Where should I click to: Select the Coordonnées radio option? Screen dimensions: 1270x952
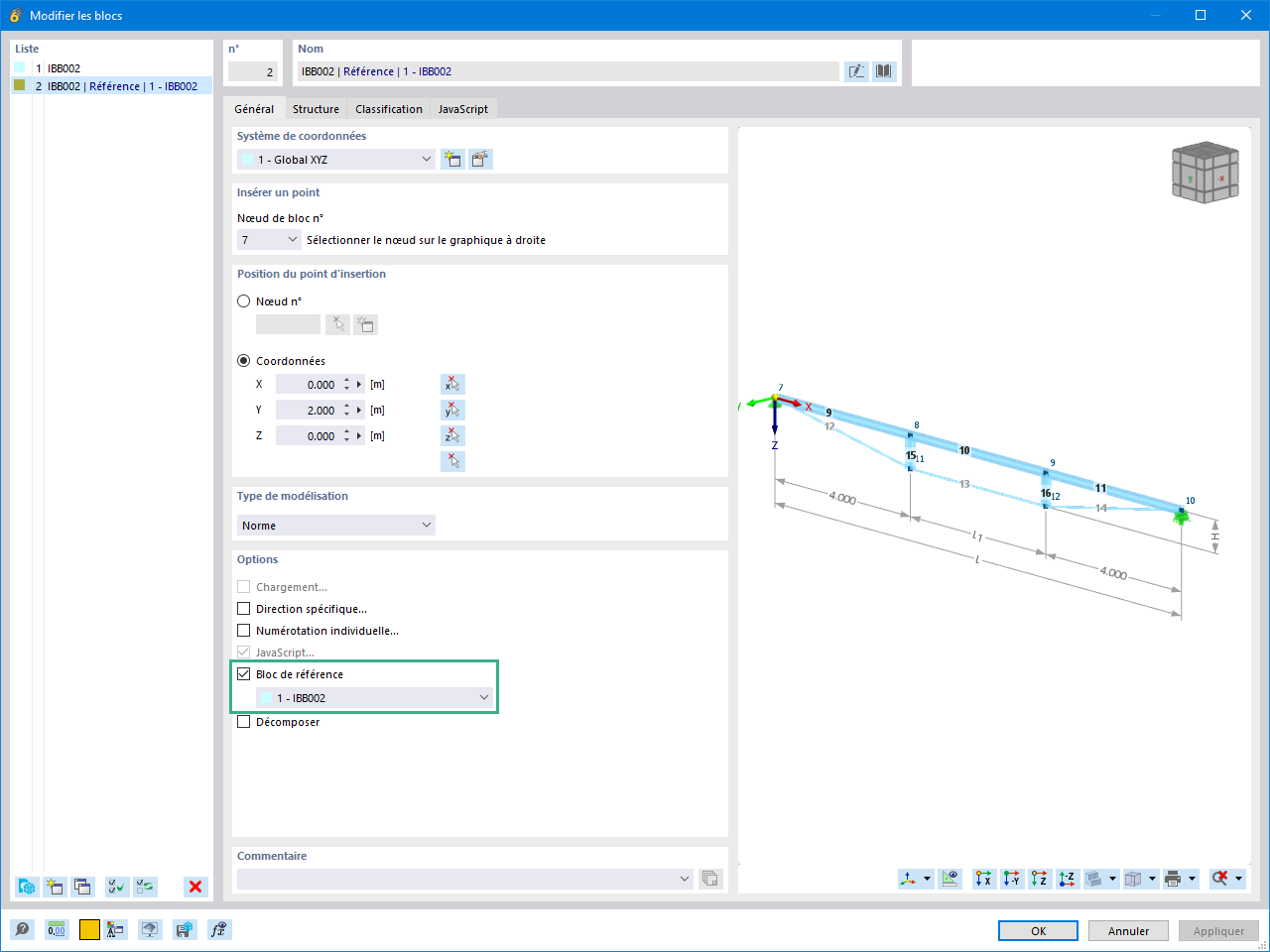pos(244,361)
